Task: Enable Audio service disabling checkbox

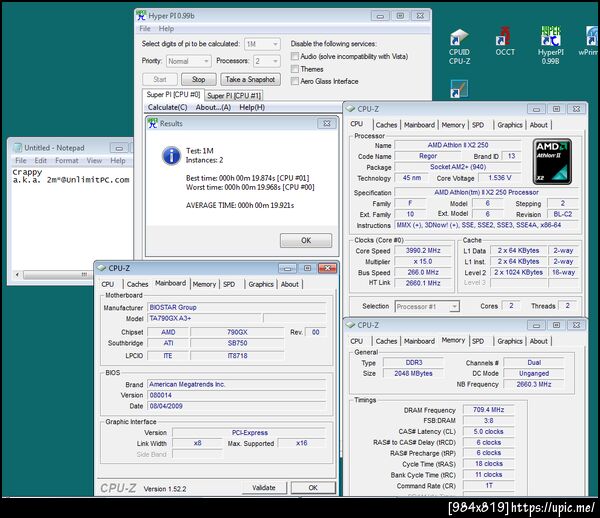Action: tap(295, 56)
